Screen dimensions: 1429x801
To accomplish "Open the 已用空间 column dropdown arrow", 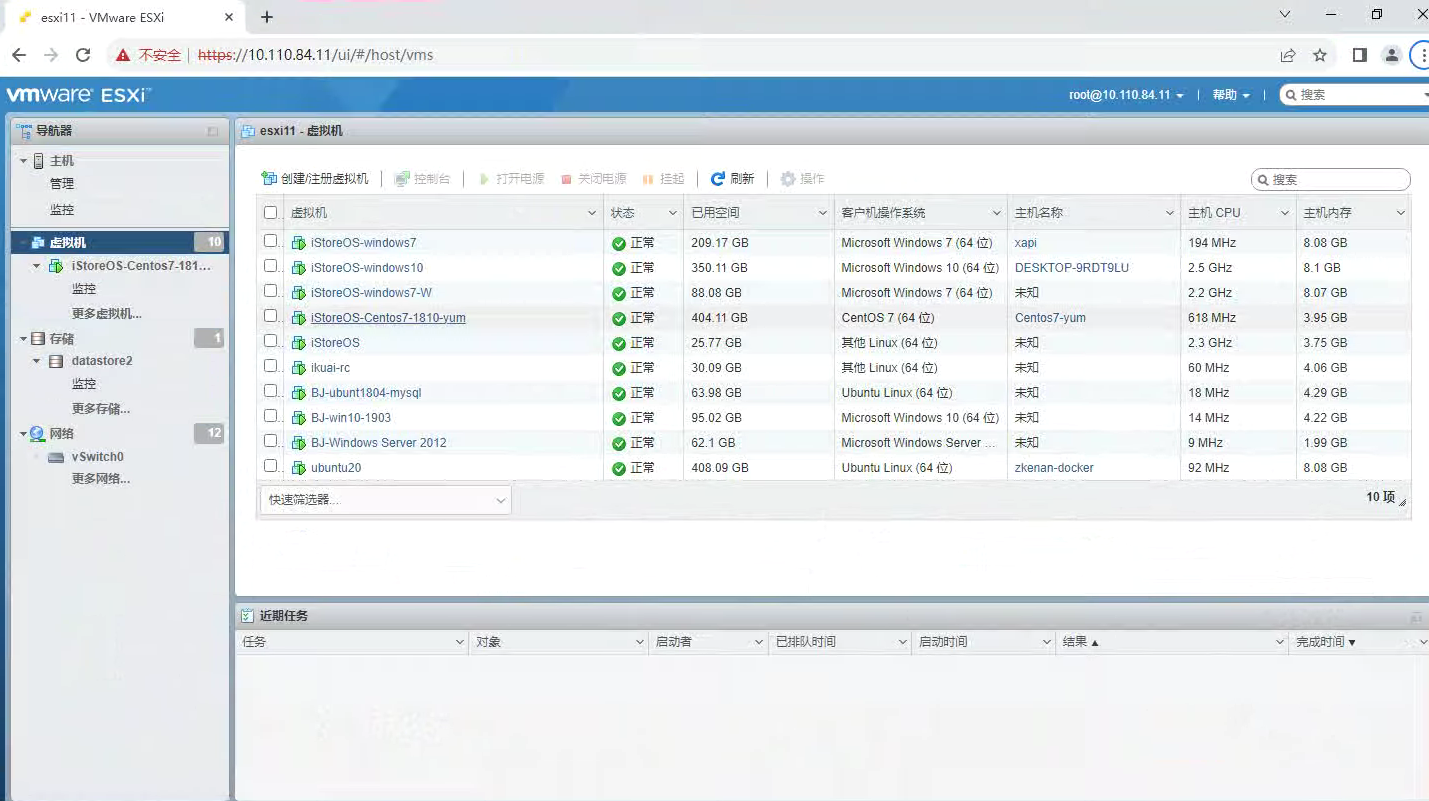I will [x=822, y=213].
